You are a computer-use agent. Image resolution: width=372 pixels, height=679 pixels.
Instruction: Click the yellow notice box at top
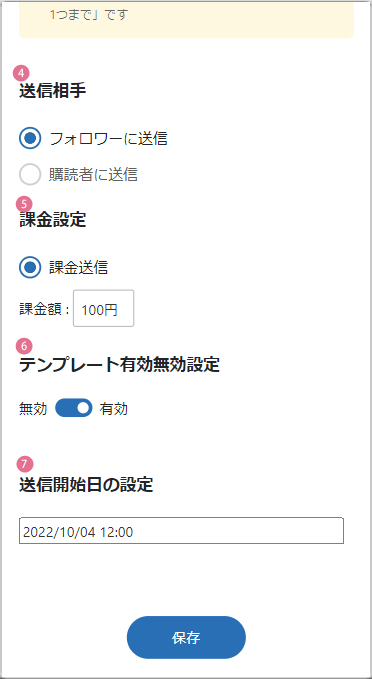click(186, 20)
